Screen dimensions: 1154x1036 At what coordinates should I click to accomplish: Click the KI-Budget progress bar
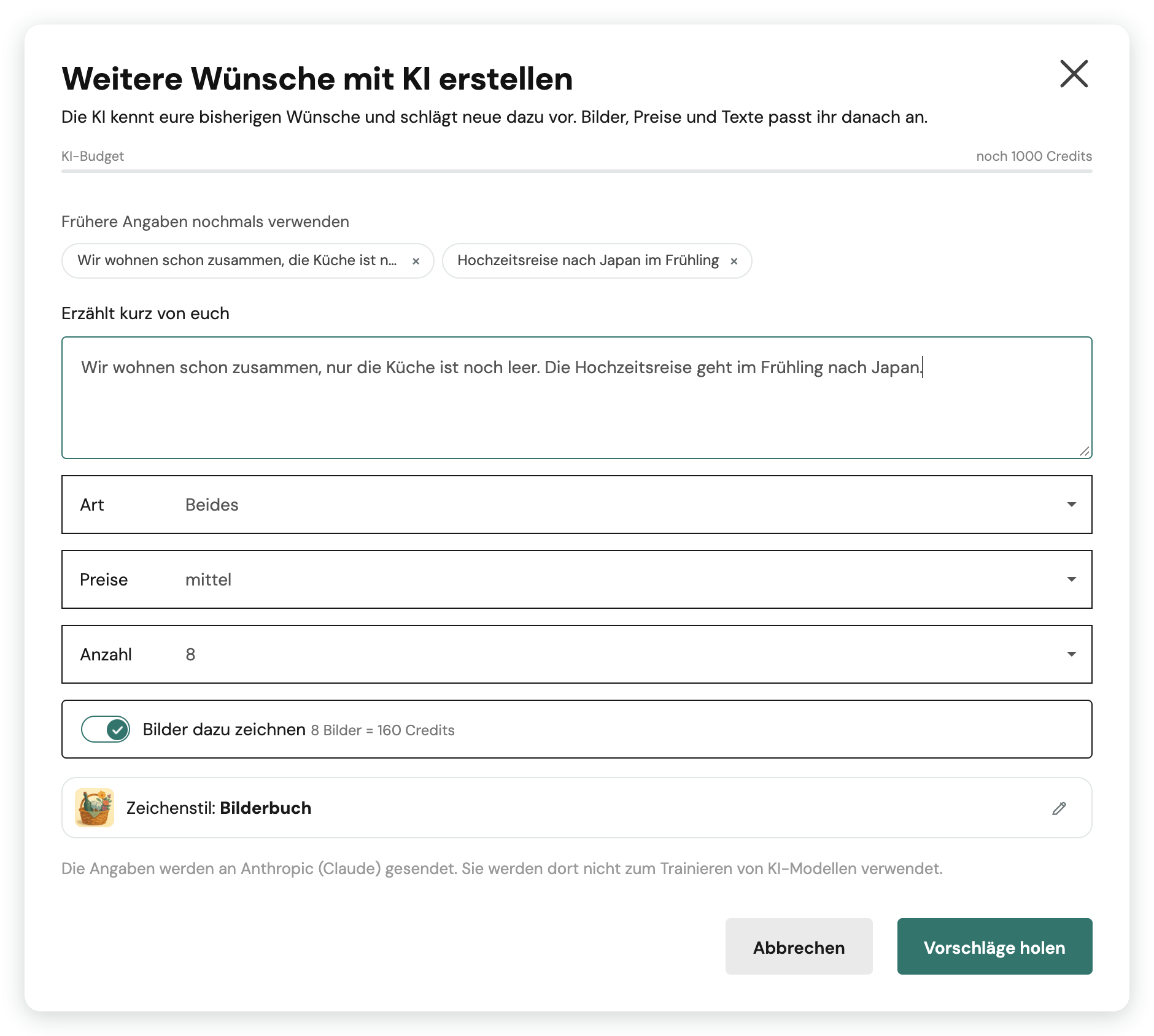pos(576,171)
